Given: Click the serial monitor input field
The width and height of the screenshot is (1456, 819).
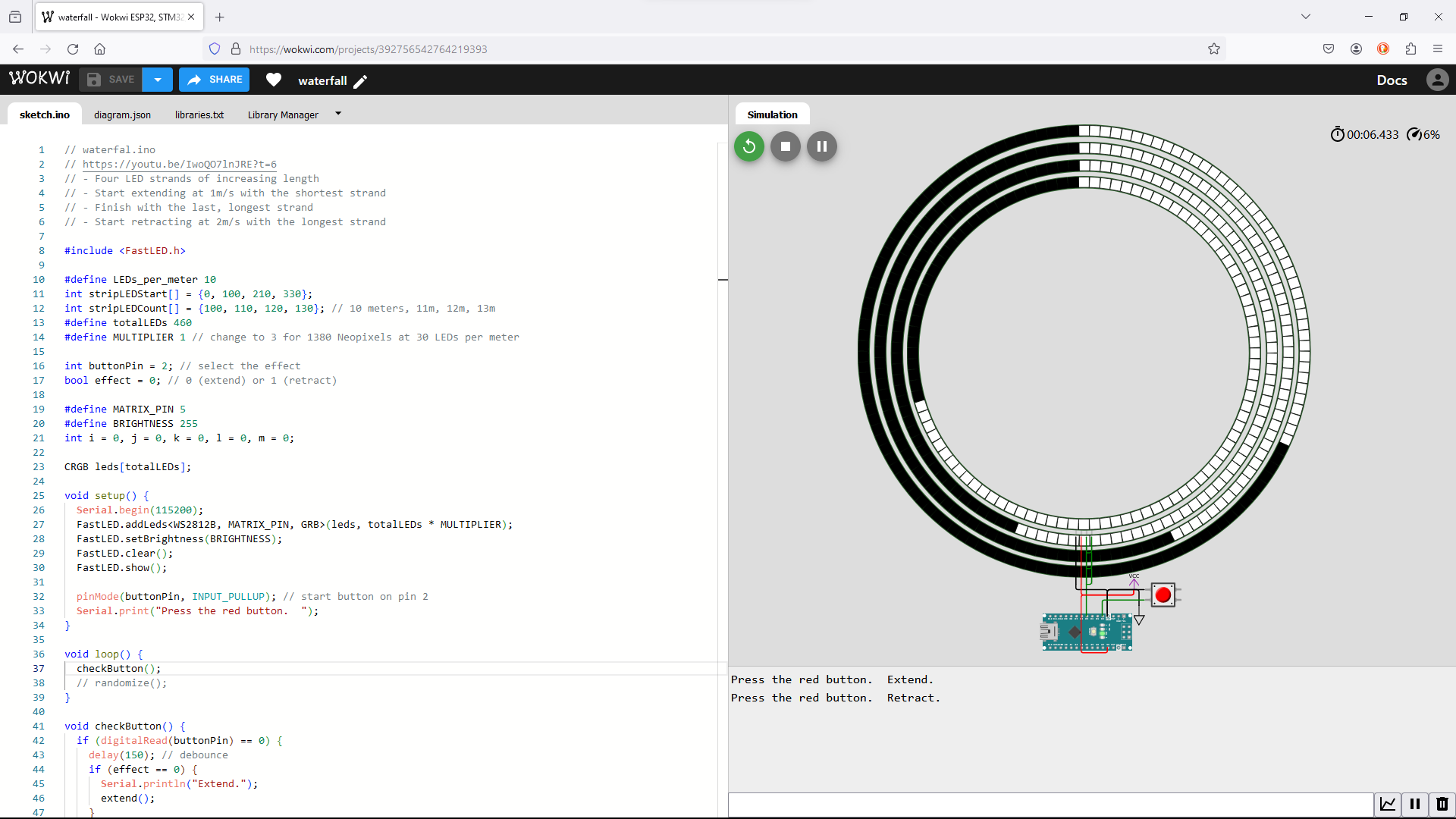Looking at the screenshot, I should click(x=1050, y=804).
